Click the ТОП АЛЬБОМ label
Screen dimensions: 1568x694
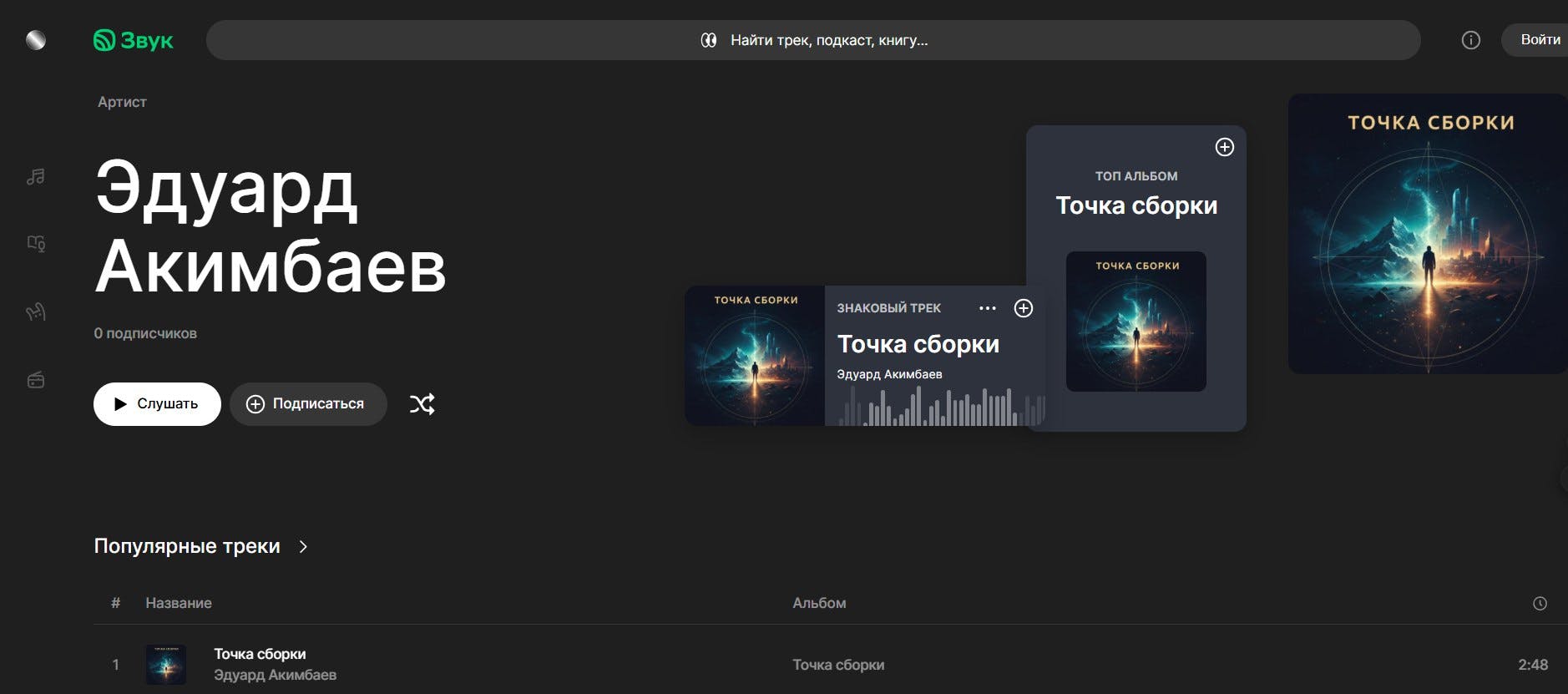[1136, 176]
